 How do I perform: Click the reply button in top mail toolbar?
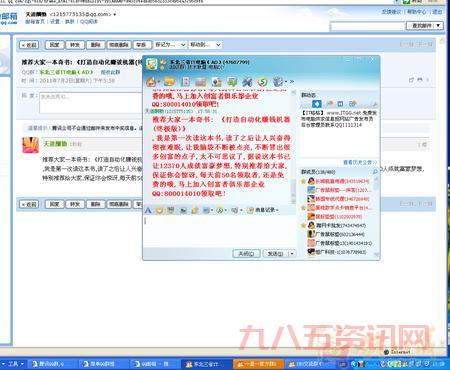click(54, 45)
